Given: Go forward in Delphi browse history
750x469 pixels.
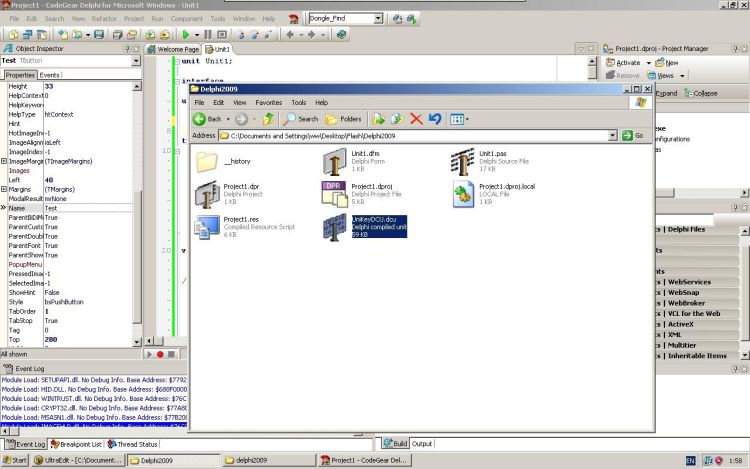Looking at the screenshot, I should pos(311,34).
